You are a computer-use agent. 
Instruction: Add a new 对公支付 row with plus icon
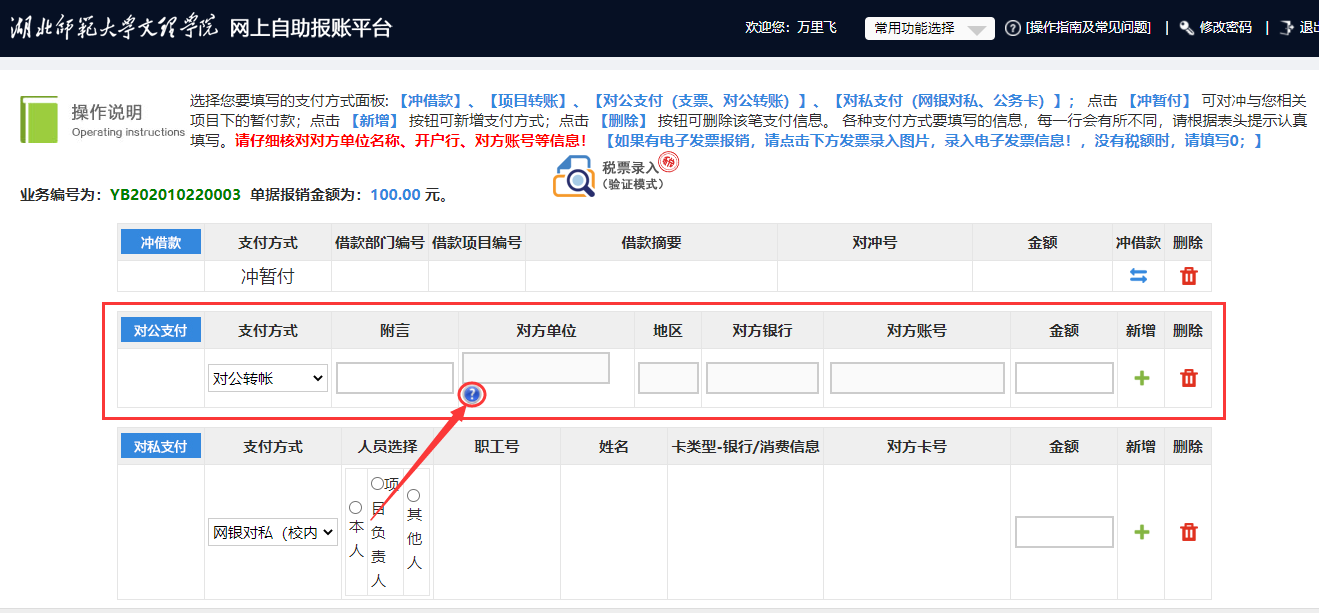1141,378
